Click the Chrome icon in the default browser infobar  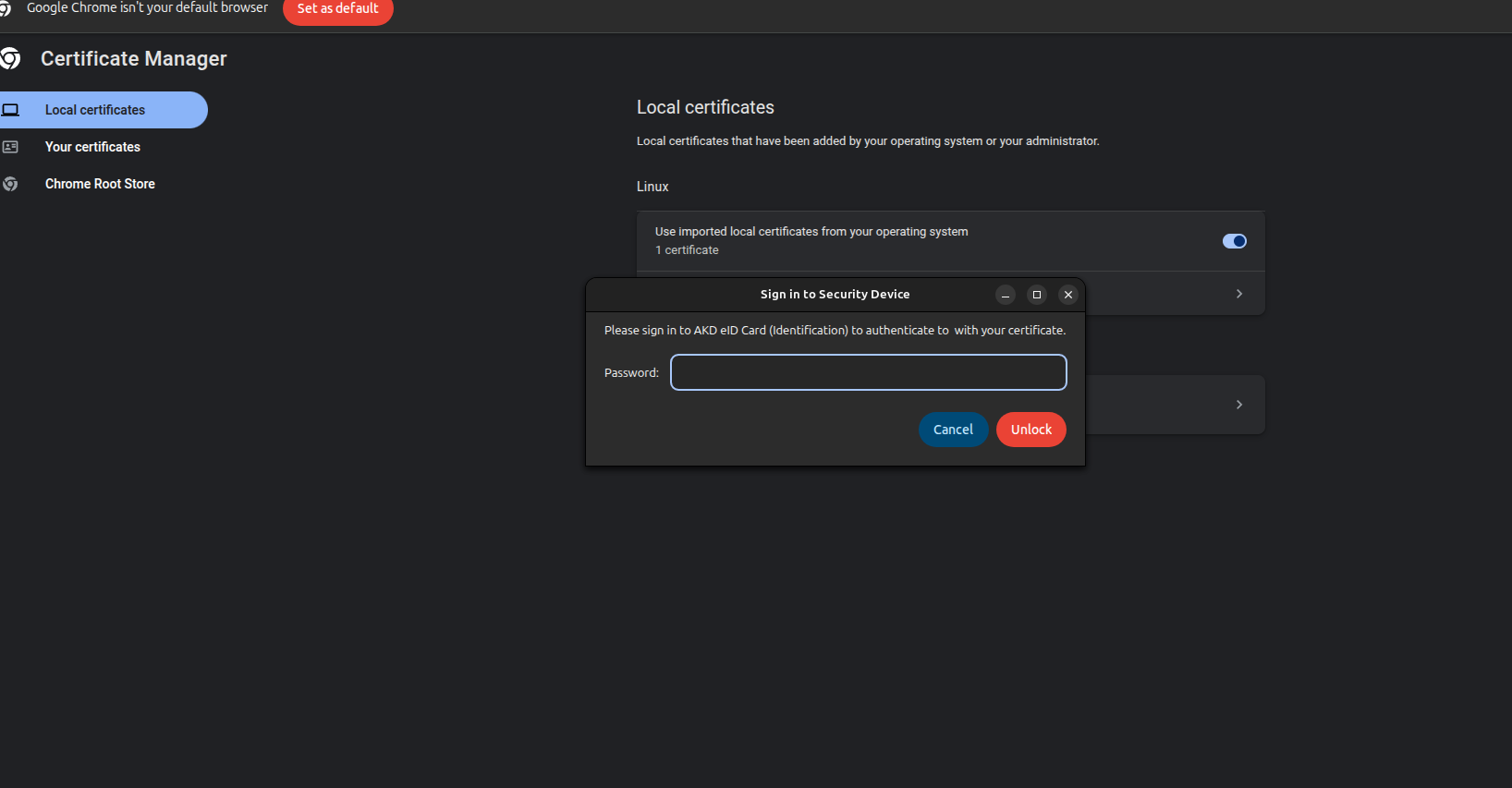tap(5, 8)
